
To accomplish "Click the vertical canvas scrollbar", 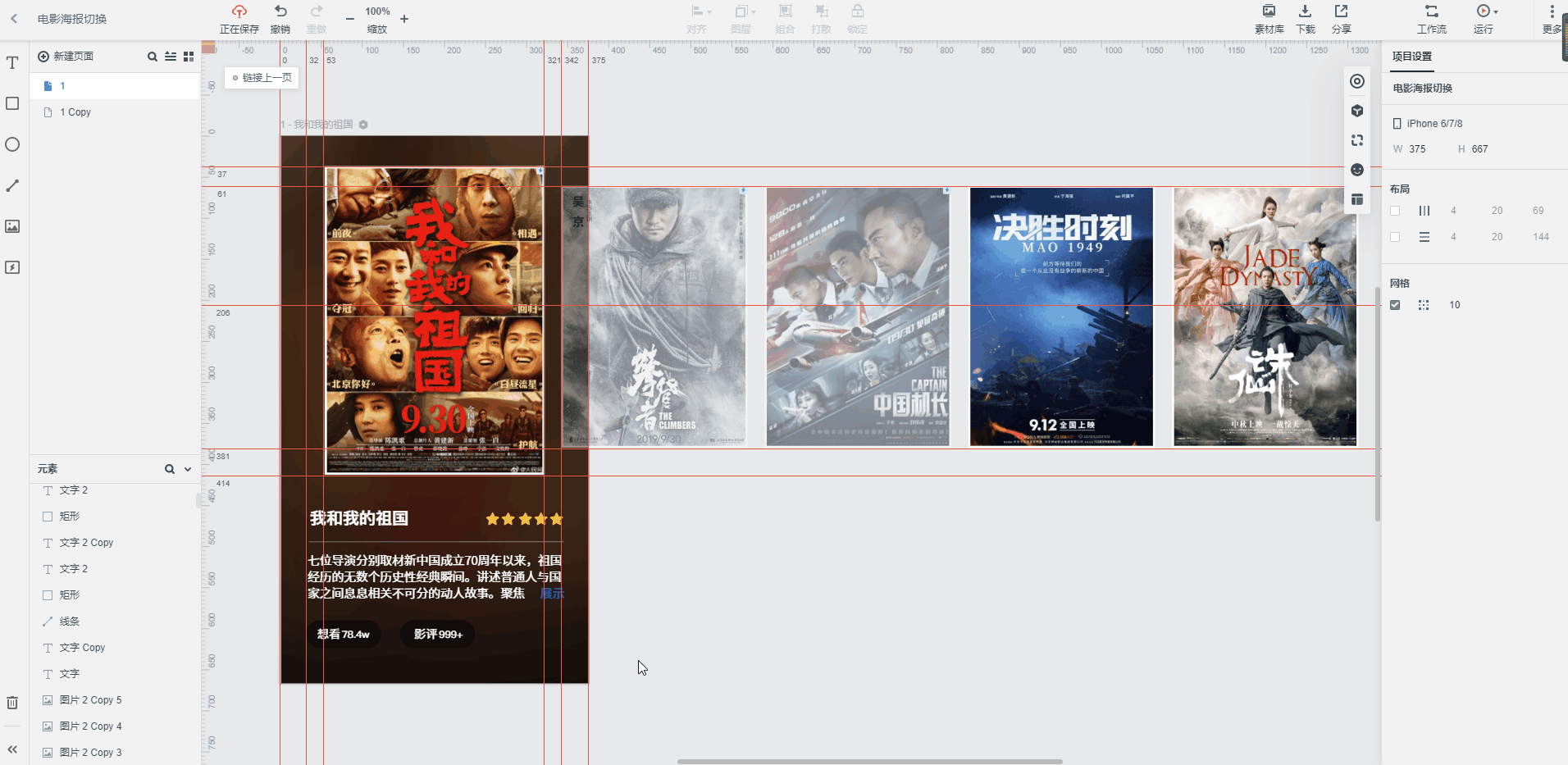I will tap(1378, 403).
